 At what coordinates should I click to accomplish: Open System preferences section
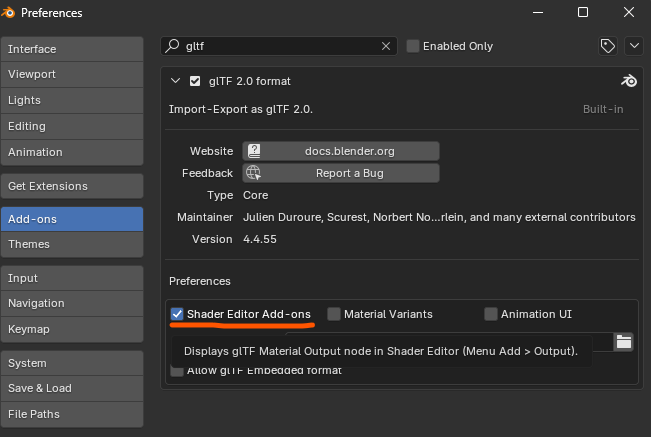(72, 363)
